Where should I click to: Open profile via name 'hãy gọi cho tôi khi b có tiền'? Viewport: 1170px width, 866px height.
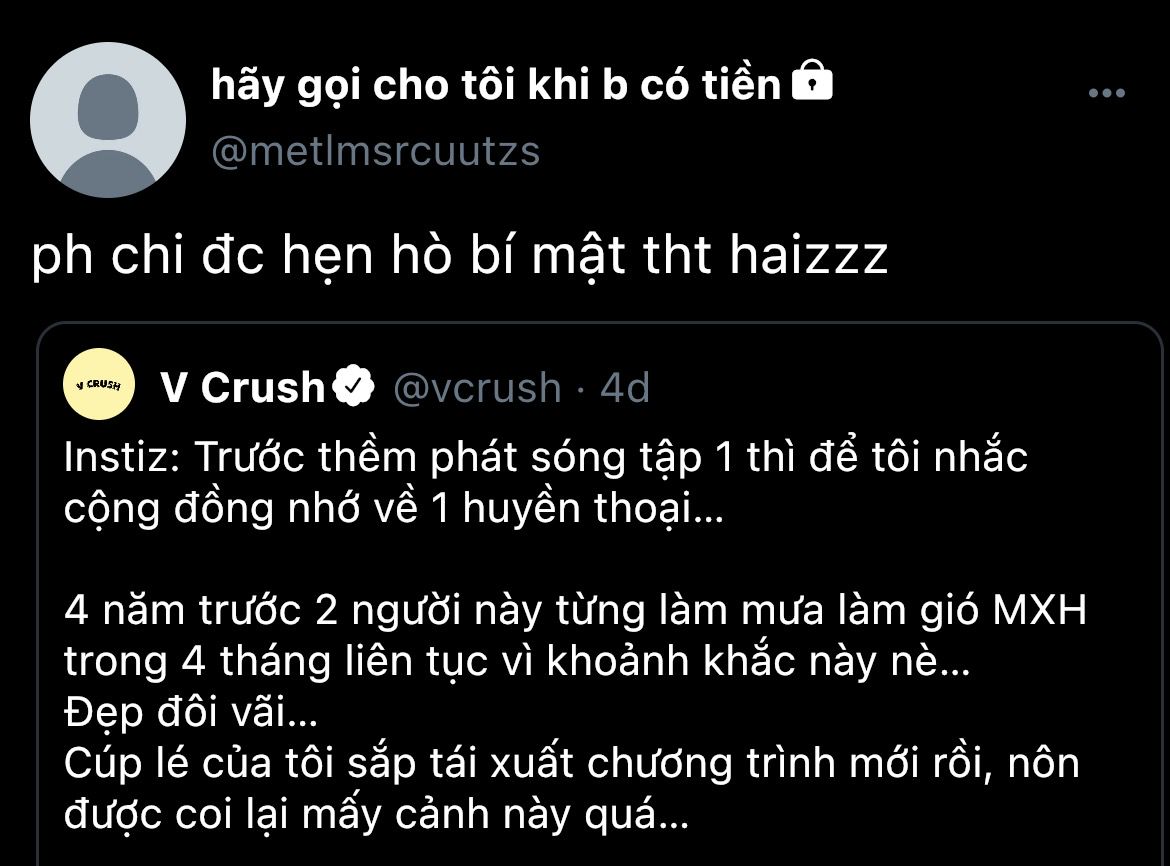(x=495, y=84)
